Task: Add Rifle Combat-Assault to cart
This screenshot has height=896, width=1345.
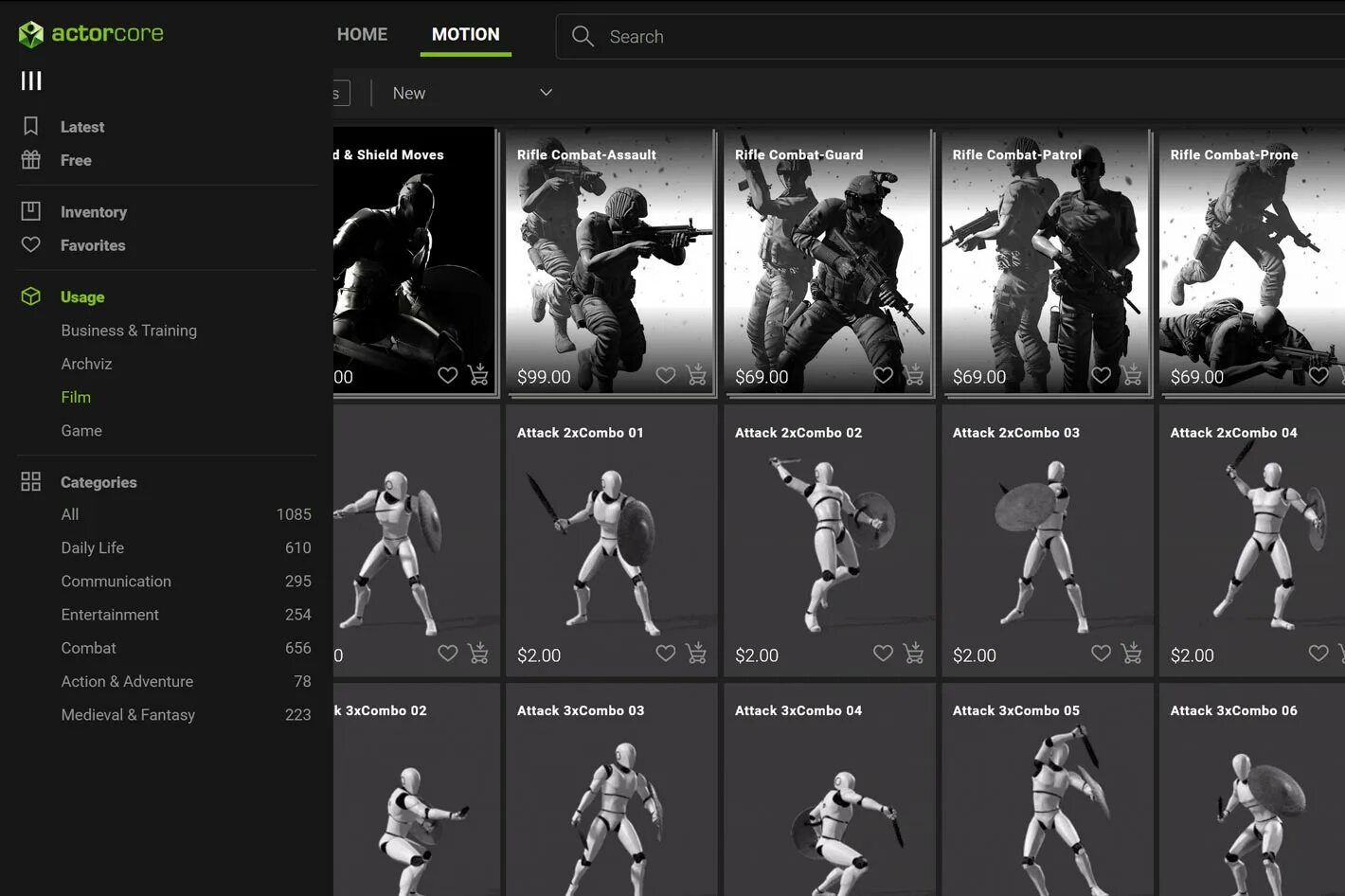Action: [x=696, y=375]
